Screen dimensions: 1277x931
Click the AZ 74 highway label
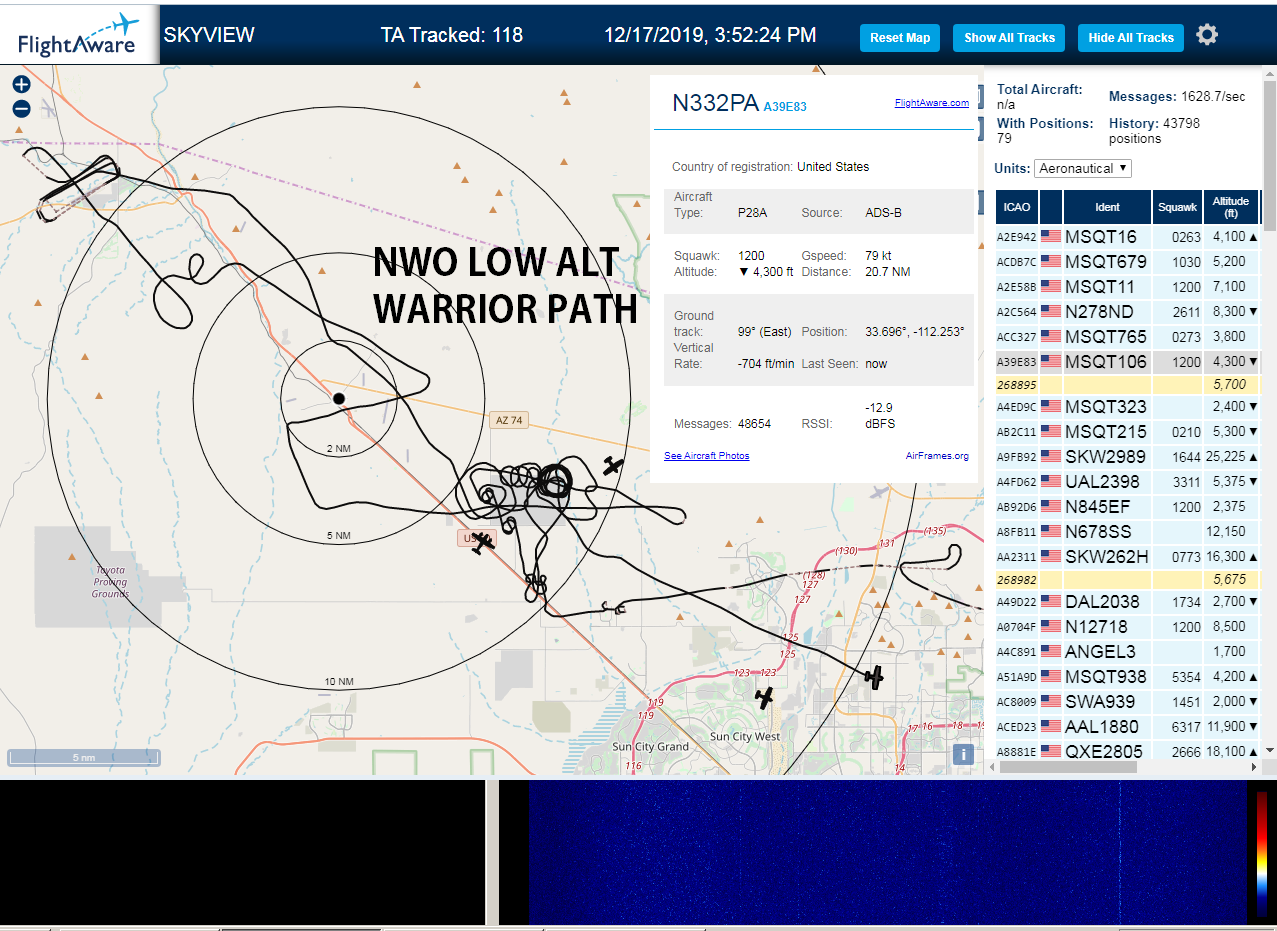(x=509, y=420)
